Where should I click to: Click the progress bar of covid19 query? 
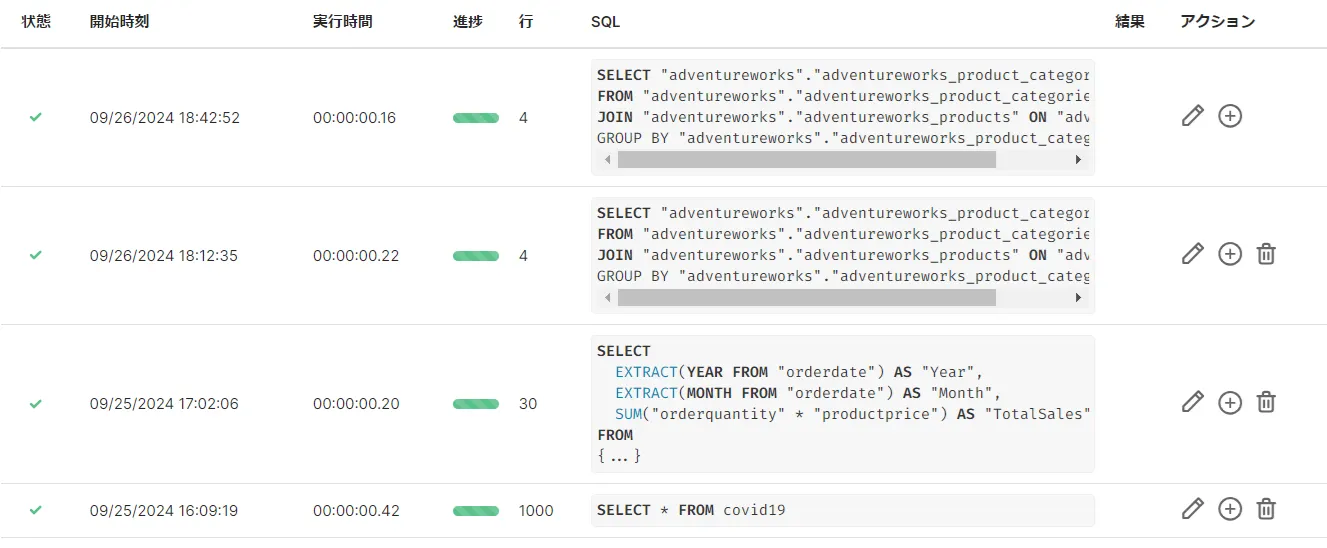point(476,511)
